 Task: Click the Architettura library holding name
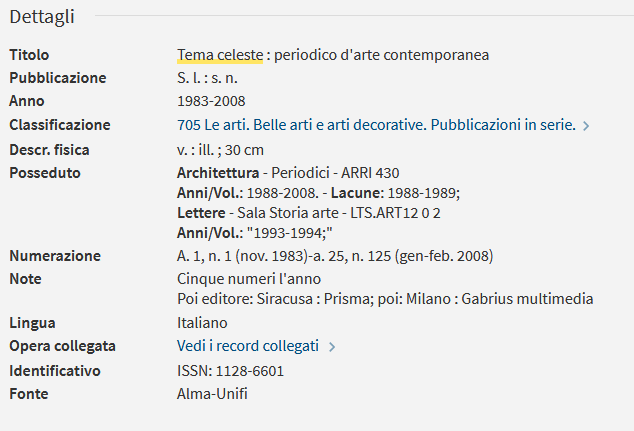[x=218, y=173]
